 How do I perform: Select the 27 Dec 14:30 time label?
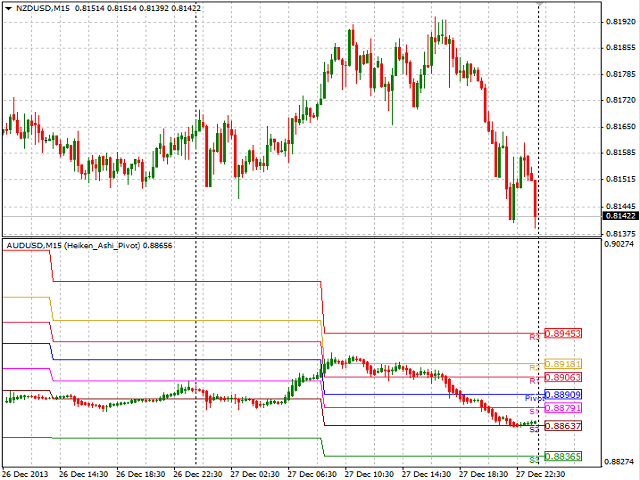point(427,474)
